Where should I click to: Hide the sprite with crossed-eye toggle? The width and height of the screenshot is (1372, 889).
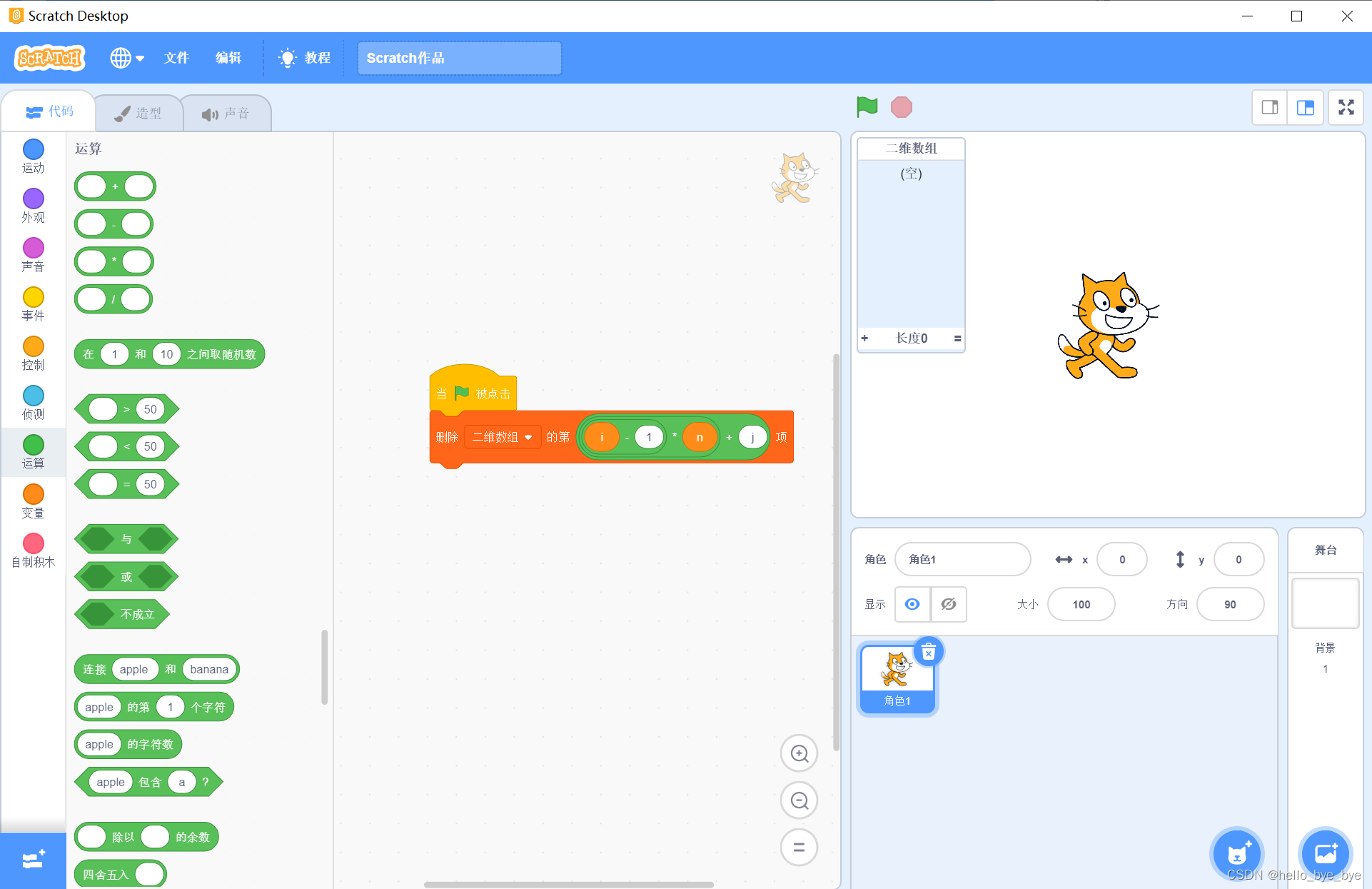coord(949,604)
